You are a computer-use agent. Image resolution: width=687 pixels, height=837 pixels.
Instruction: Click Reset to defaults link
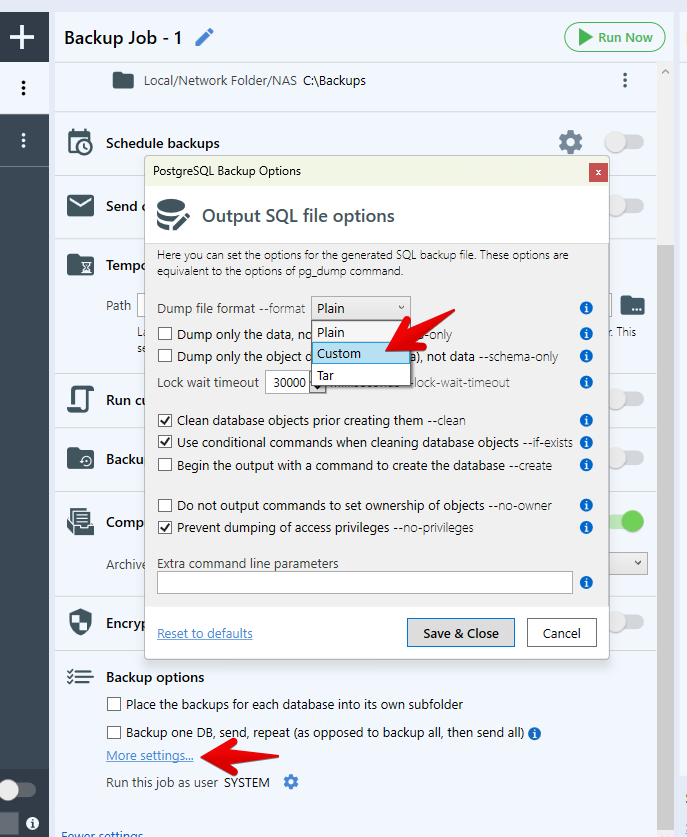click(205, 633)
